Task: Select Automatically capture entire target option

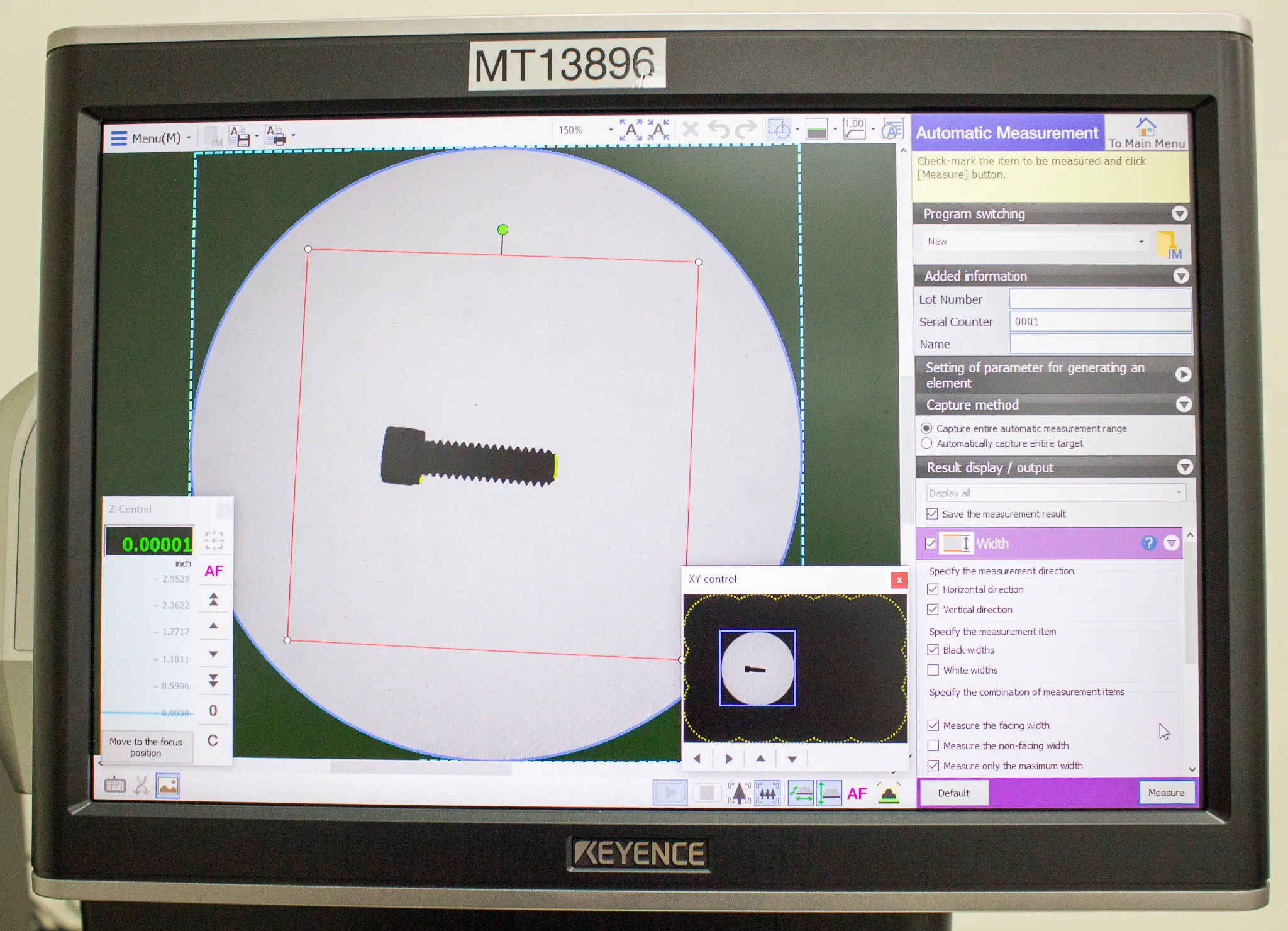Action: coord(926,443)
